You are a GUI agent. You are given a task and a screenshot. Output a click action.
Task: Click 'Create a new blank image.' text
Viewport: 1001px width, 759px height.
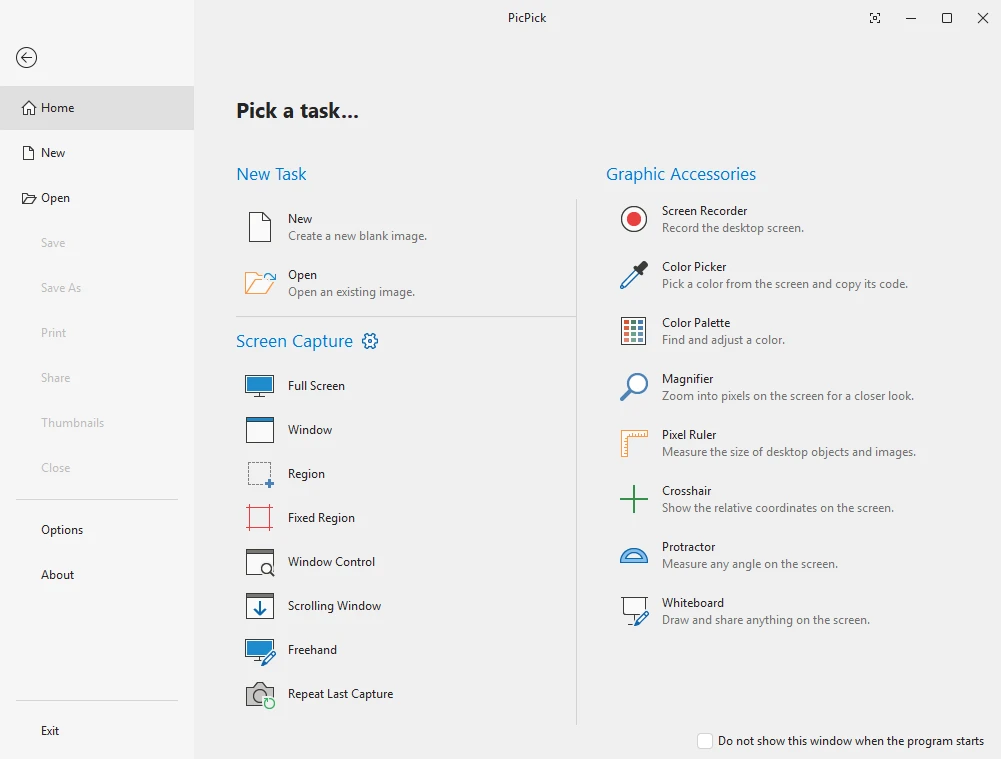tap(358, 236)
